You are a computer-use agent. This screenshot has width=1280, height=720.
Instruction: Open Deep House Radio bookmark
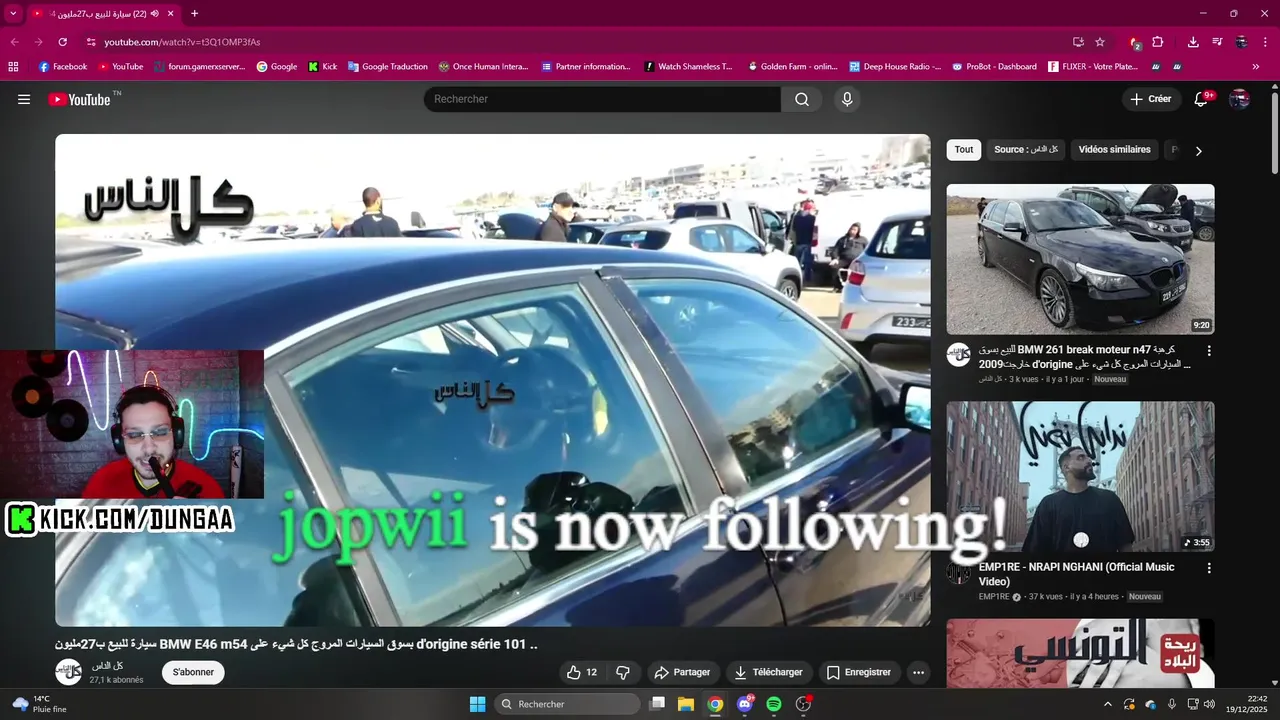pyautogui.click(x=895, y=67)
